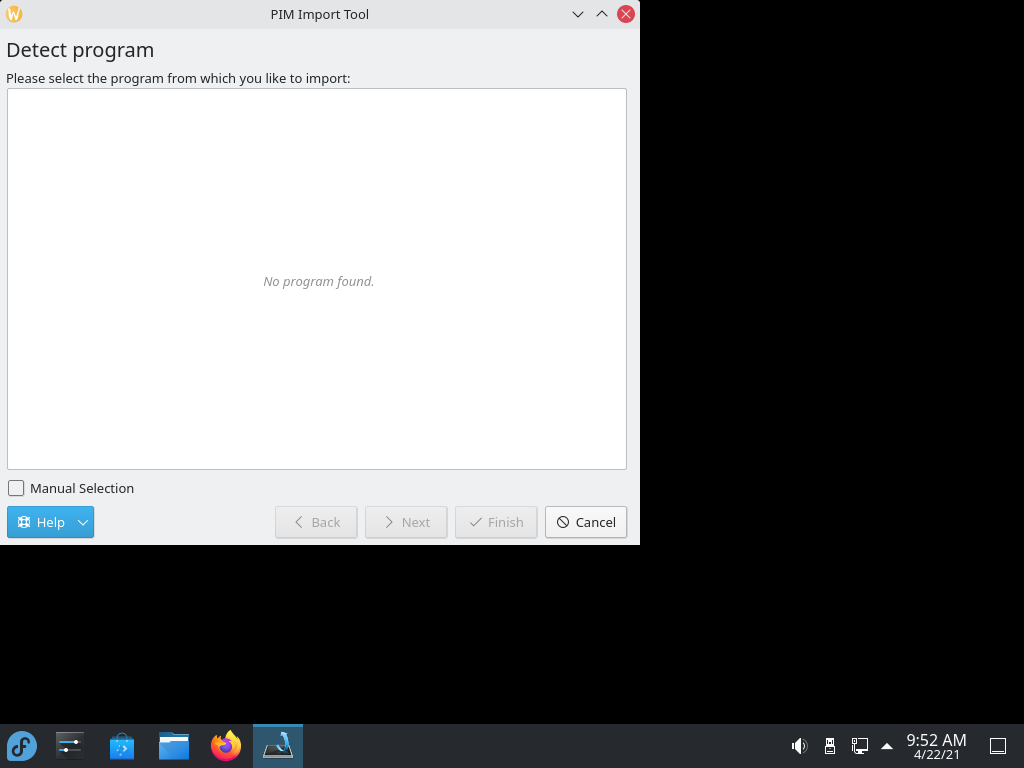Launch Firefox from the taskbar
The image size is (1024, 768).
click(x=226, y=746)
